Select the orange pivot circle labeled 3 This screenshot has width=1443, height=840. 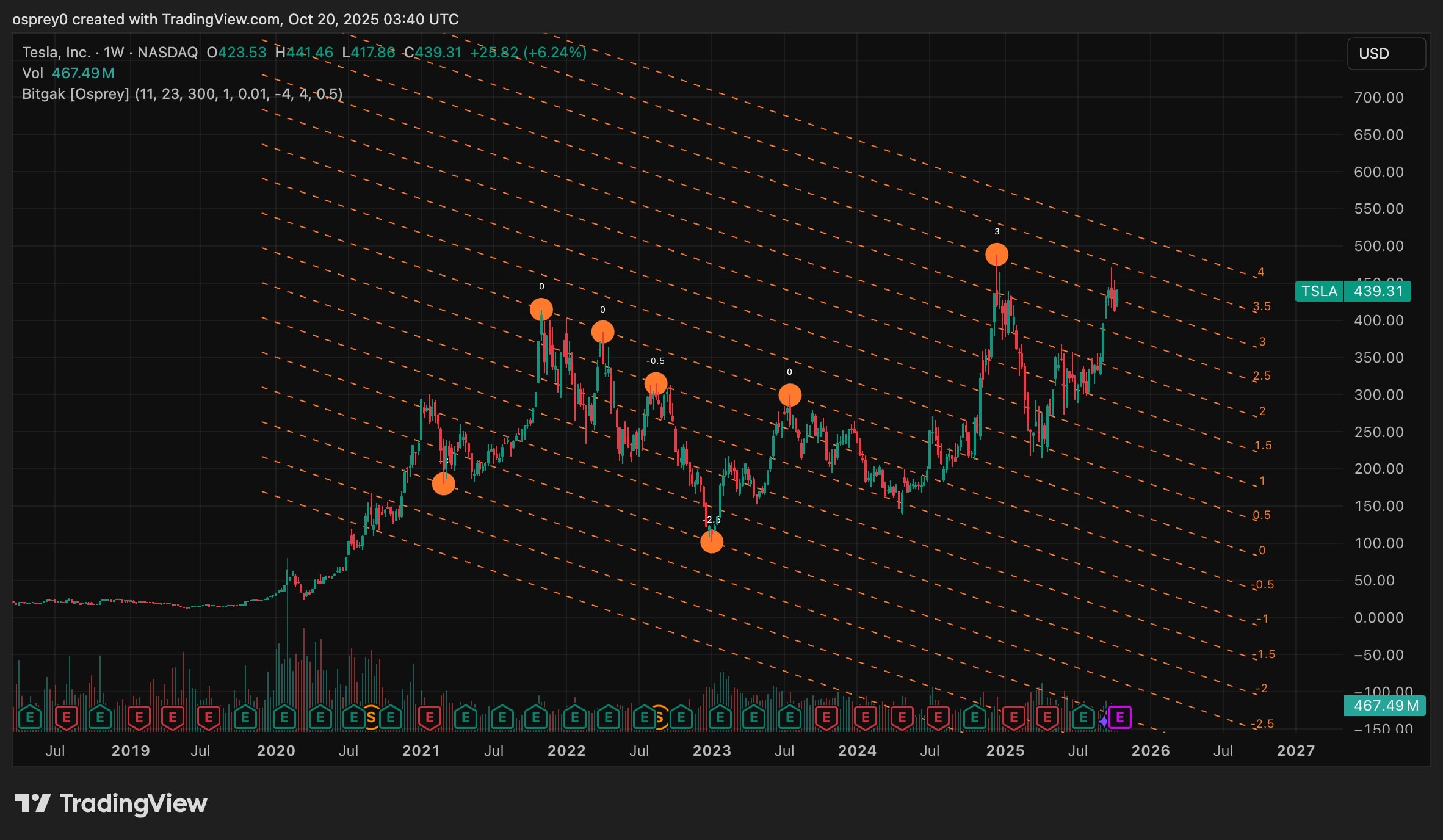(997, 255)
